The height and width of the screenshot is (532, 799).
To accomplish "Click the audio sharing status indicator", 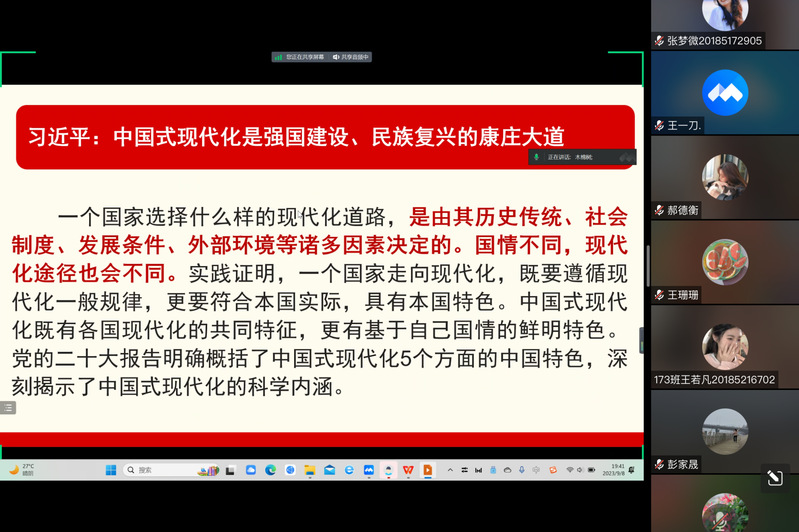I will click(351, 57).
